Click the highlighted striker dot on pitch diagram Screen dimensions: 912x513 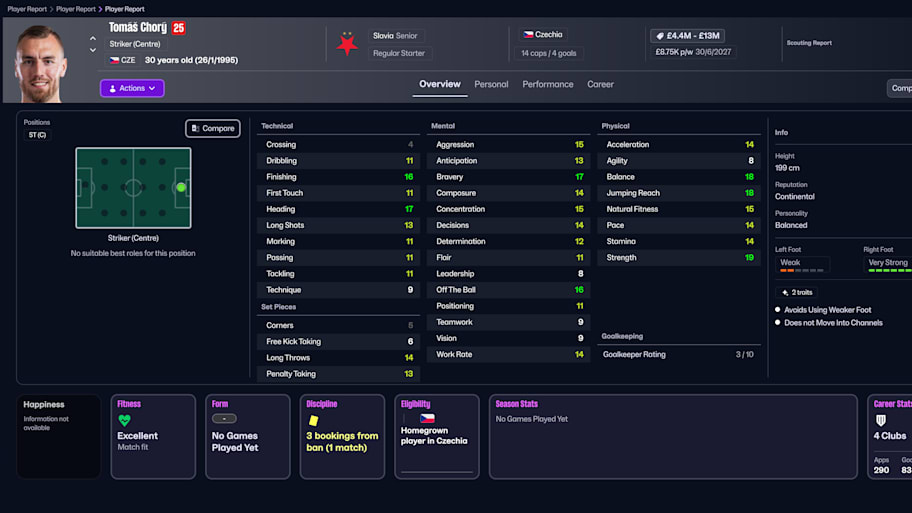pyautogui.click(x=181, y=187)
